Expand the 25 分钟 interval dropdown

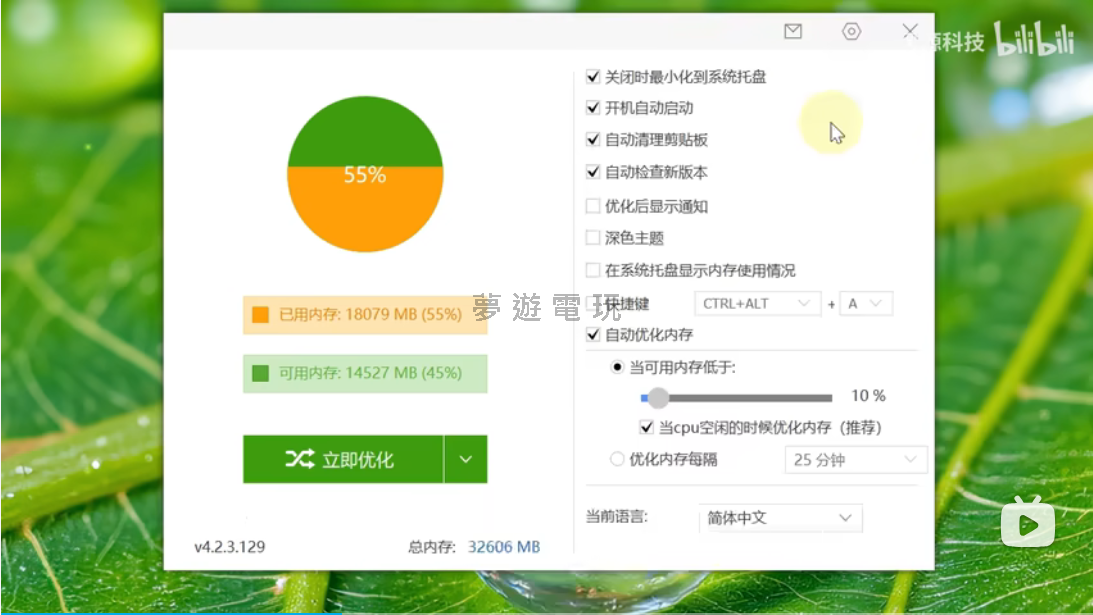(855, 460)
